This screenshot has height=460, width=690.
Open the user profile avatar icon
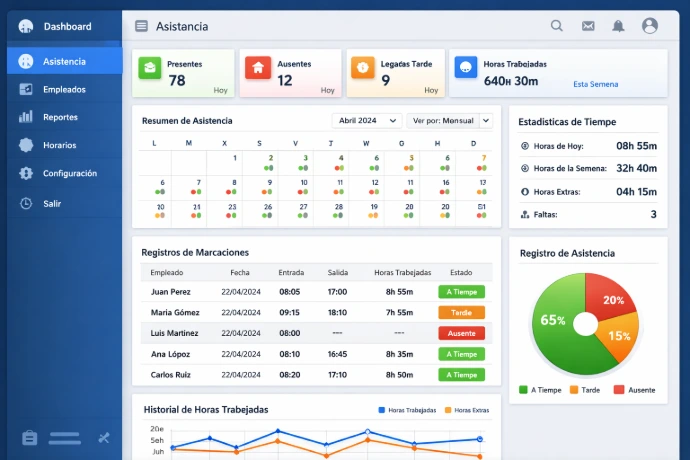tap(650, 26)
